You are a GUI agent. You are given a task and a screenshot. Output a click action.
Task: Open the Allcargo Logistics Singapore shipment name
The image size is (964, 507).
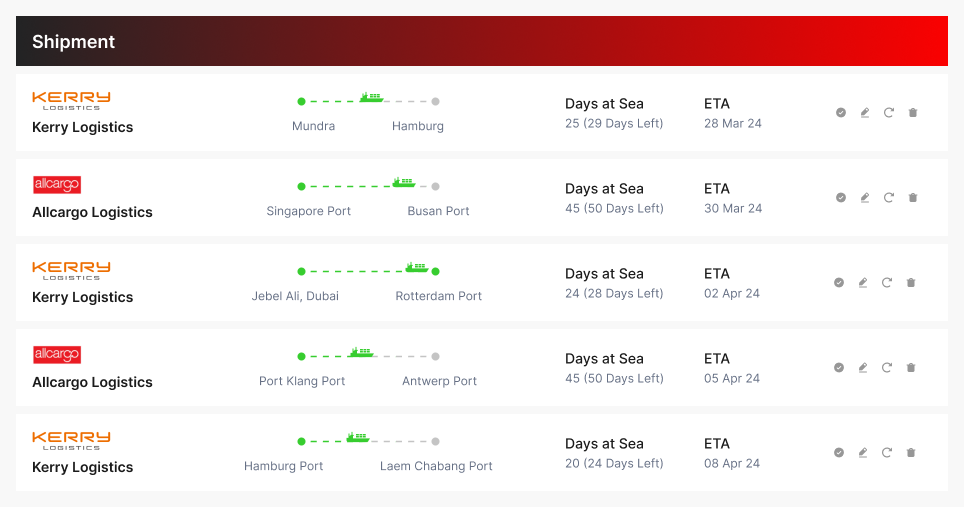(x=92, y=212)
